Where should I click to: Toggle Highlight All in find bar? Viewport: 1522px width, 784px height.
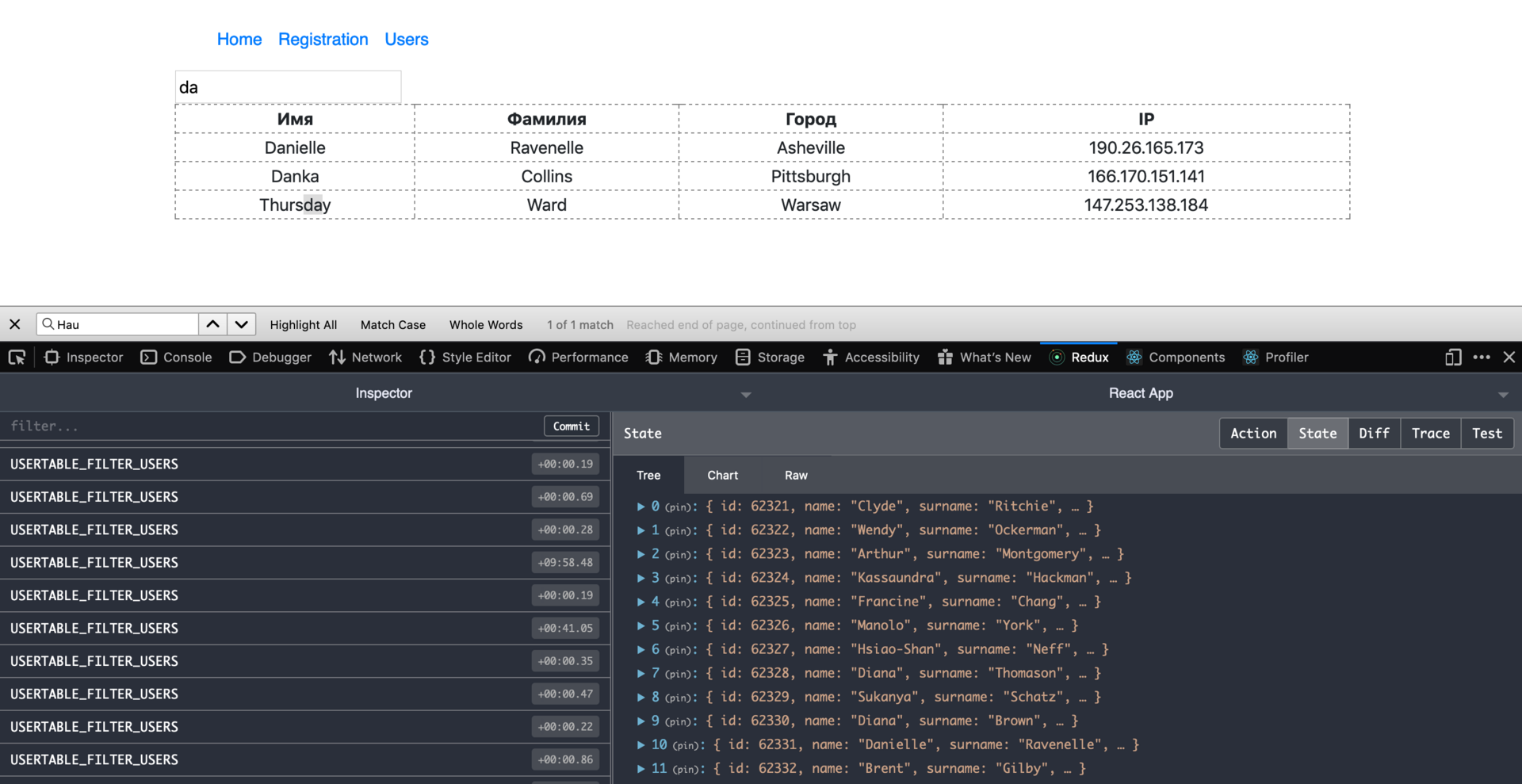pyautogui.click(x=304, y=325)
